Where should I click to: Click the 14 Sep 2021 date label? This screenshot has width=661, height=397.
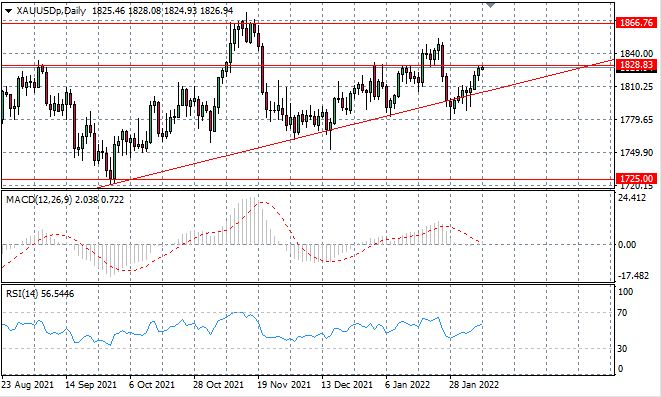[91, 385]
